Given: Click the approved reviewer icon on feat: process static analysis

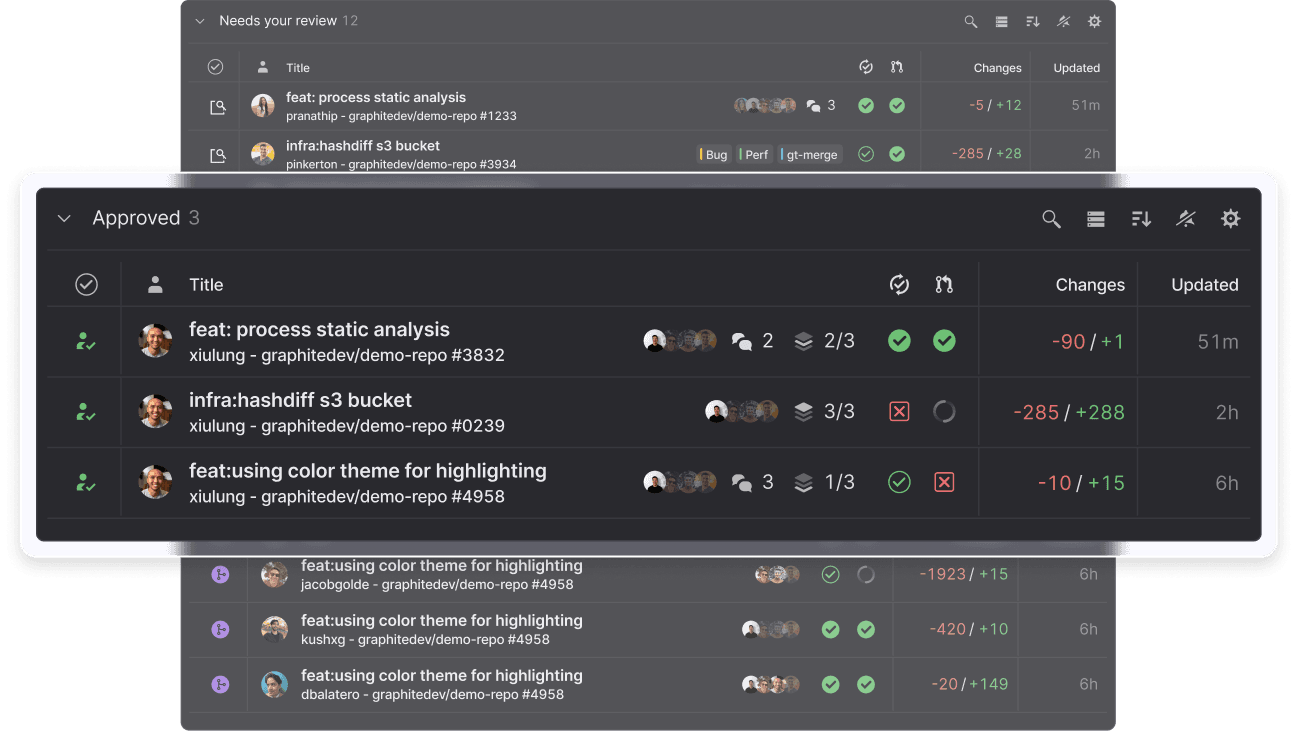Looking at the screenshot, I should (x=87, y=341).
